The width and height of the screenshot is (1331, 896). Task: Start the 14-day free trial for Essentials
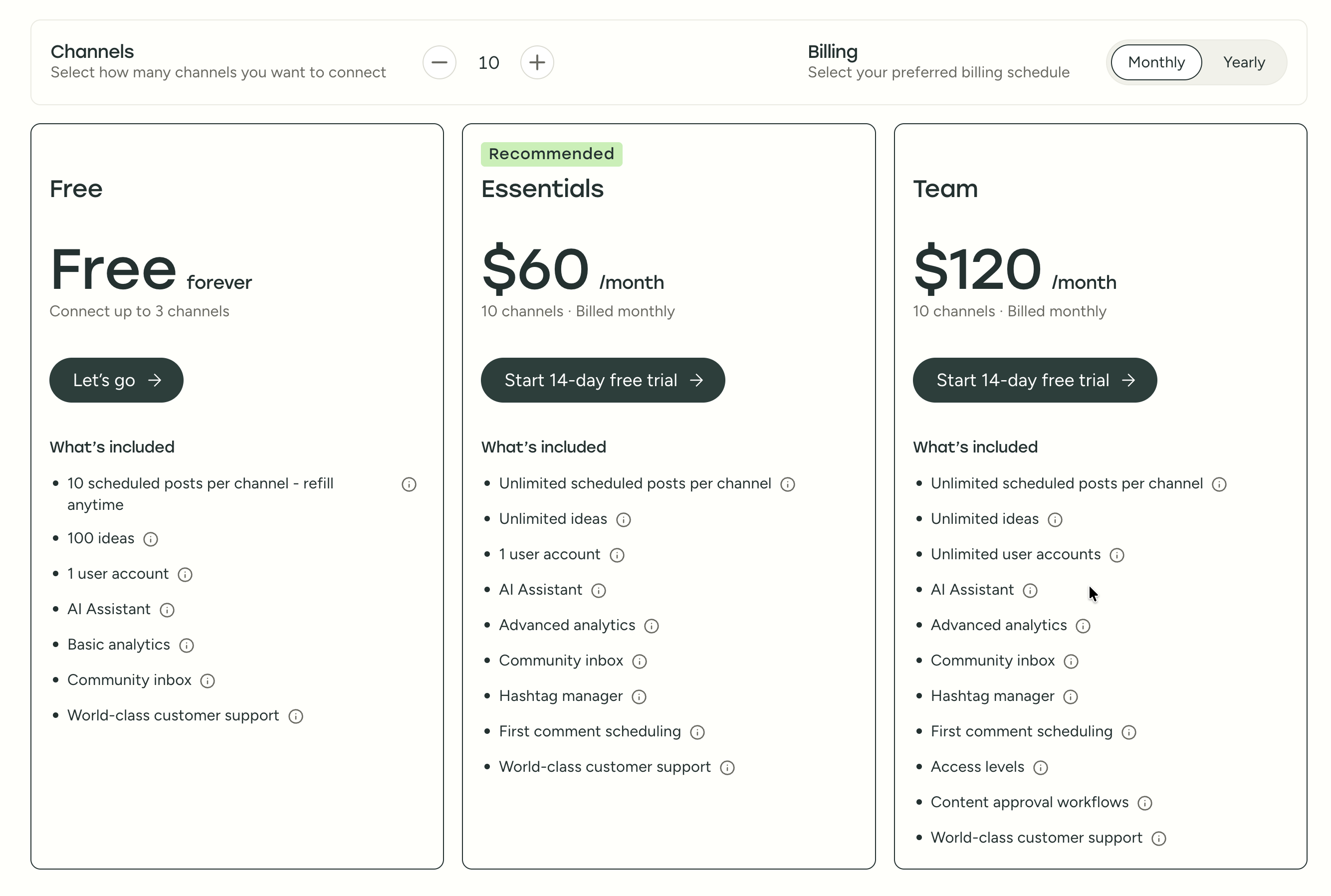(x=603, y=380)
